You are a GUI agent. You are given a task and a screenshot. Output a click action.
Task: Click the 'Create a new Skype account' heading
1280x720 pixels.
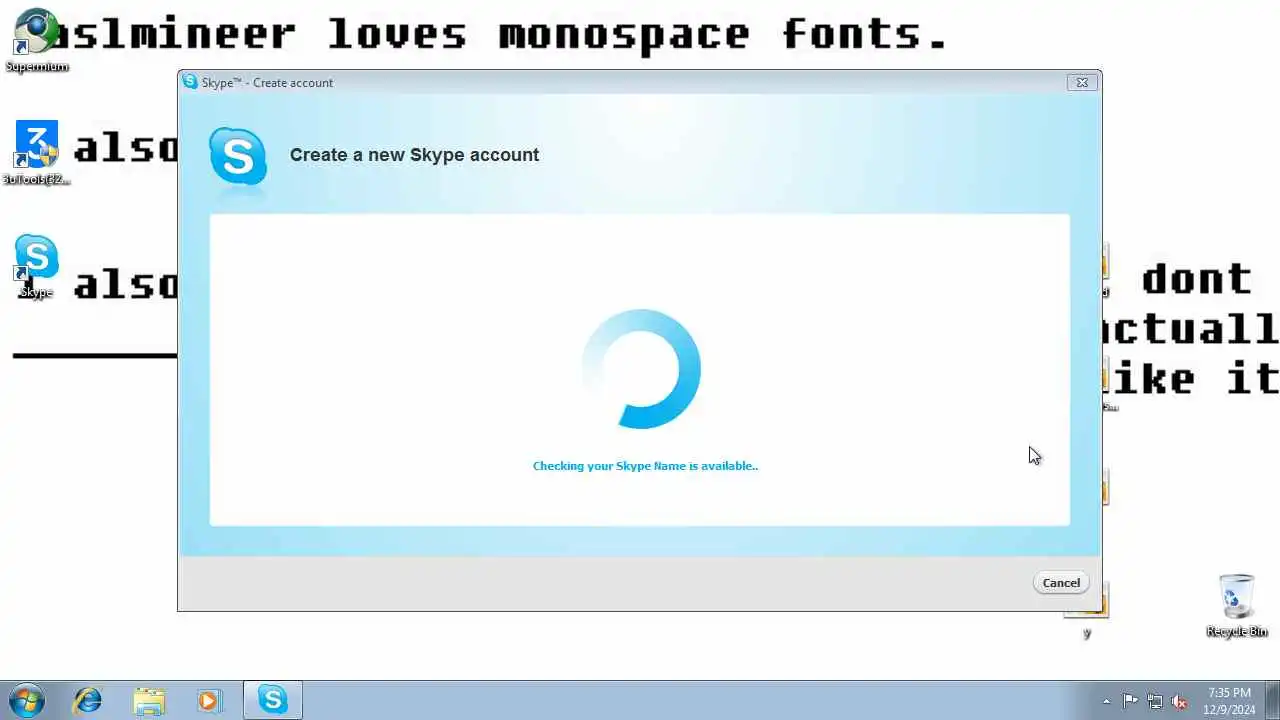tap(414, 155)
